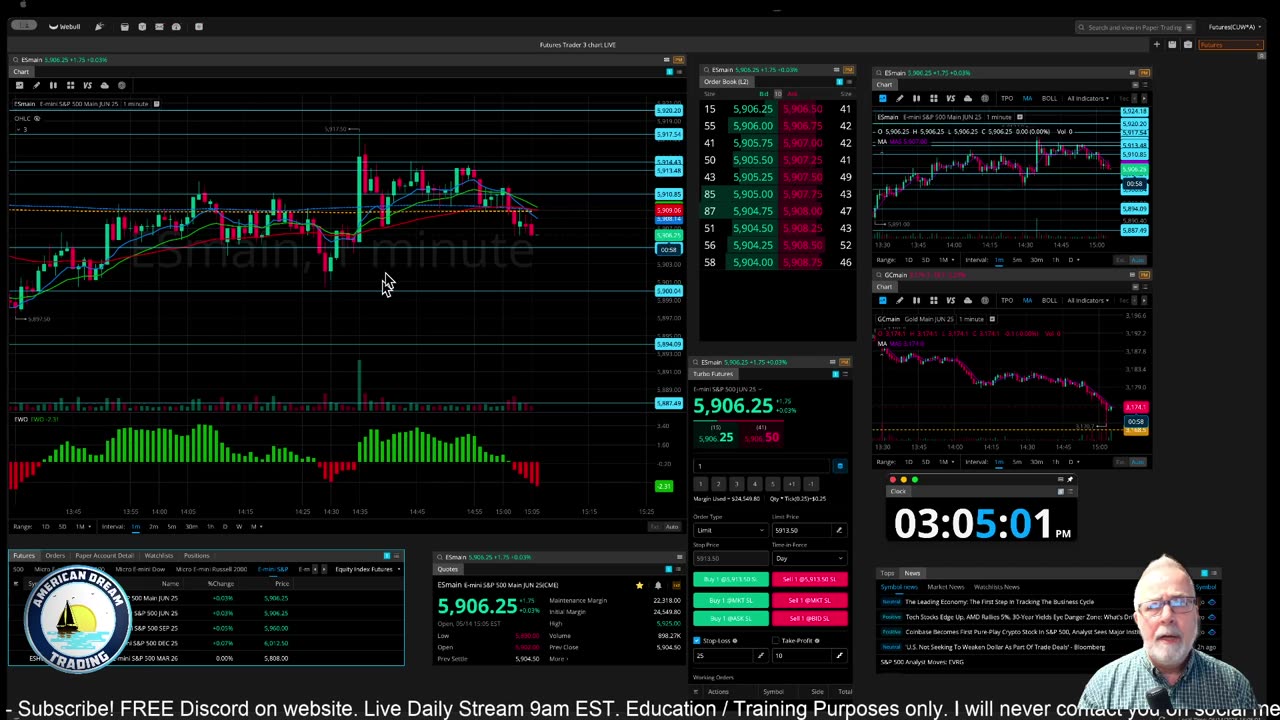This screenshot has width=1280, height=720.
Task: Click the edit icon beside Take-Profit value 10
Action: [x=839, y=656]
